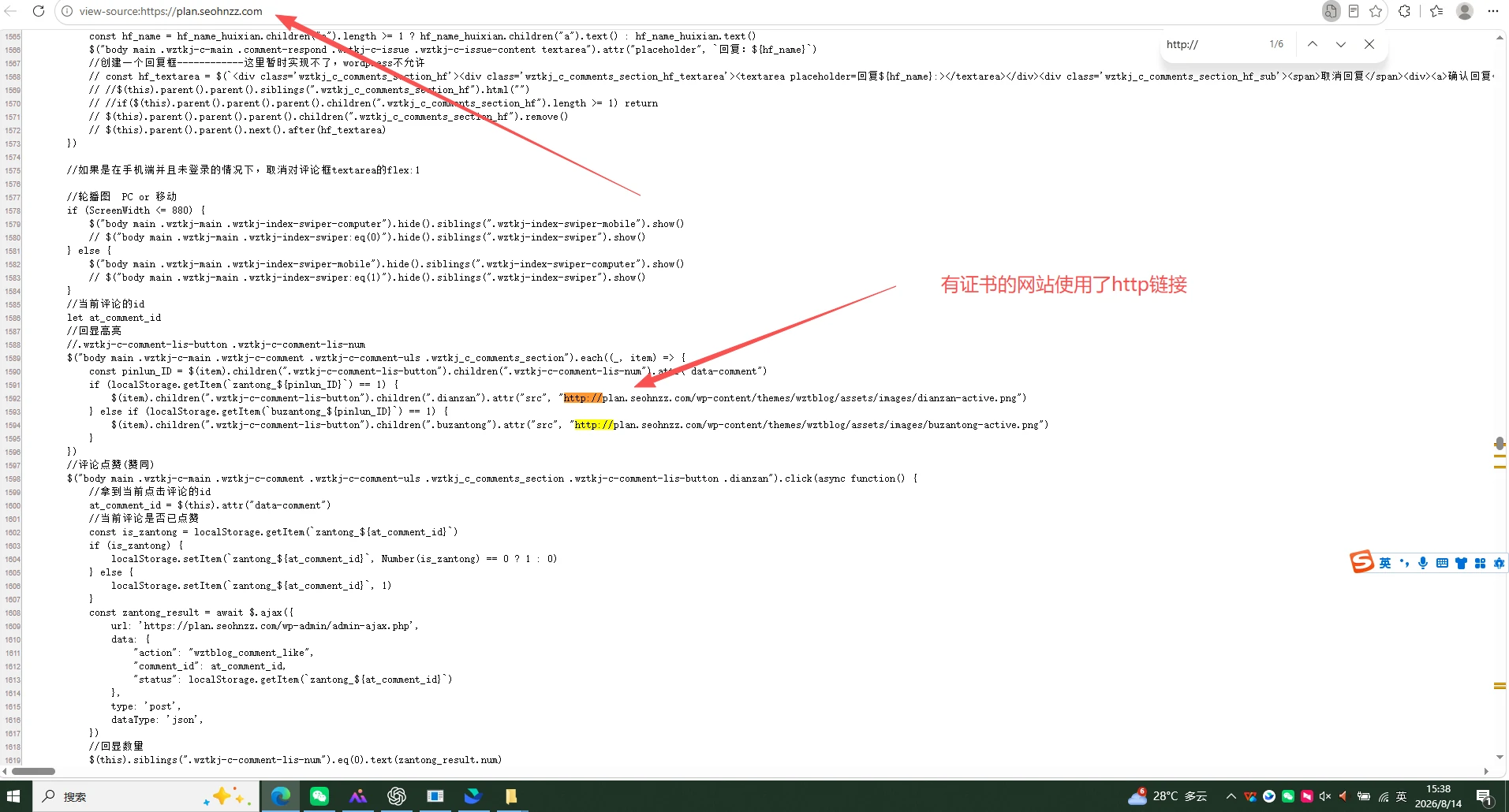Open WeChat from the taskbar
1509x812 pixels.
click(319, 796)
